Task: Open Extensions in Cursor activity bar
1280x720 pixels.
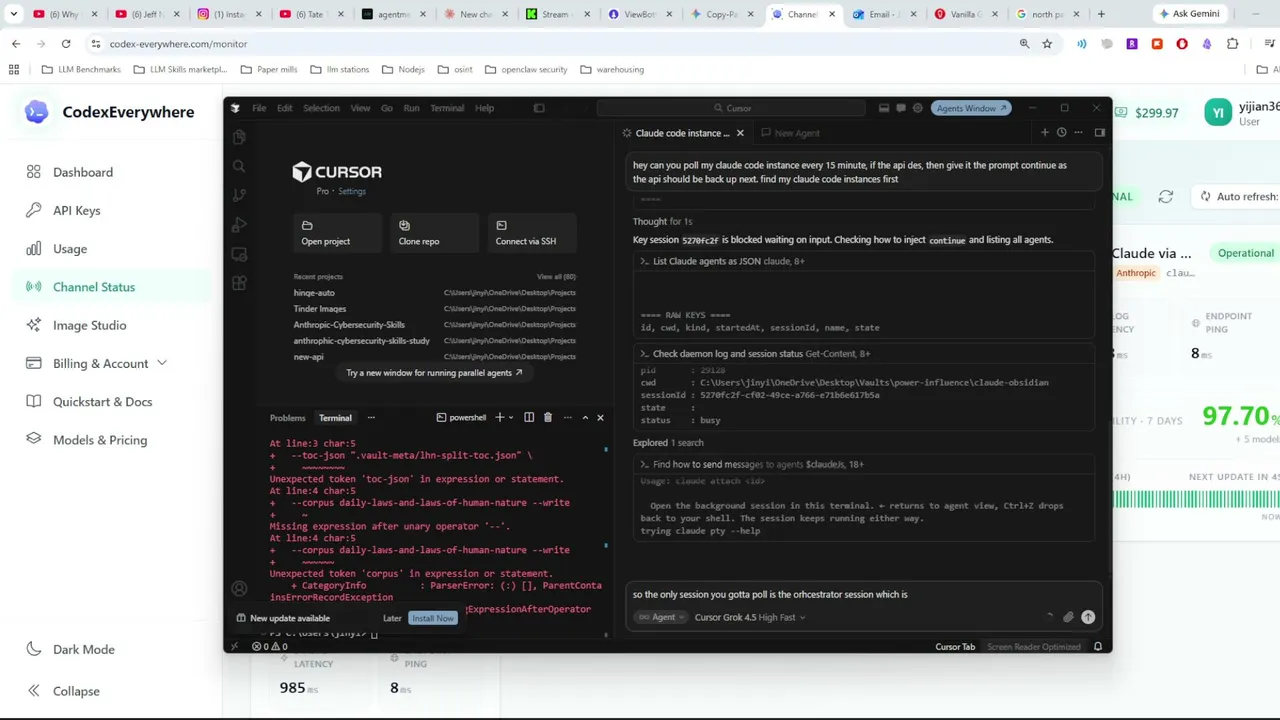Action: point(239,284)
